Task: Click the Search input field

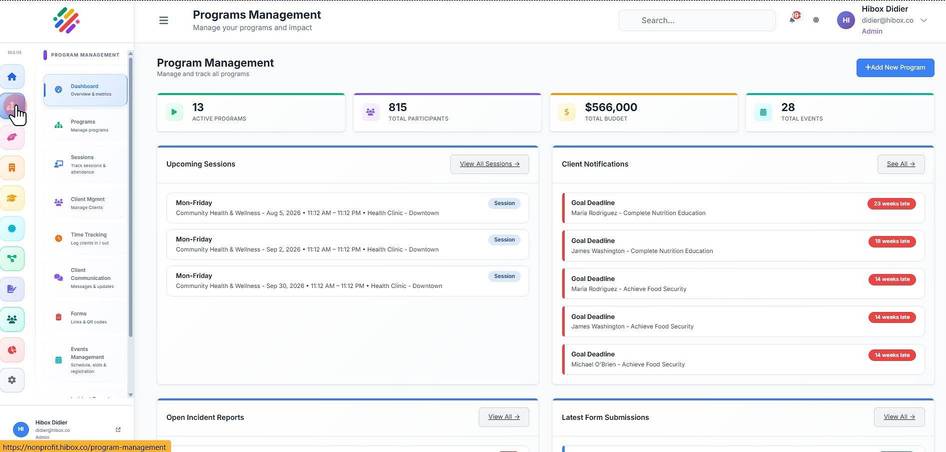Action: click(x=697, y=21)
